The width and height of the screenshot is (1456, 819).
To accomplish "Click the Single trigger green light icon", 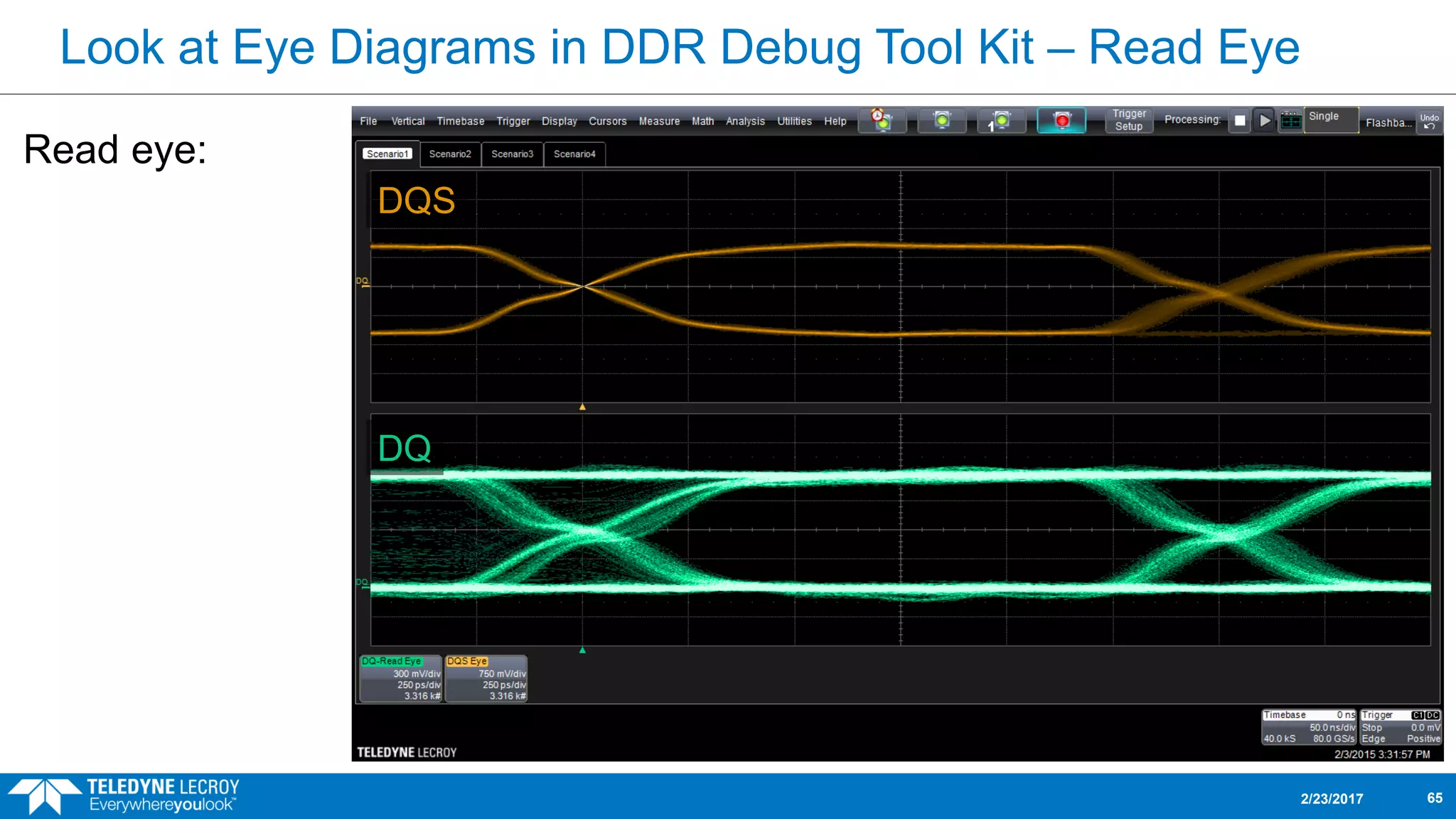I will (1001, 120).
